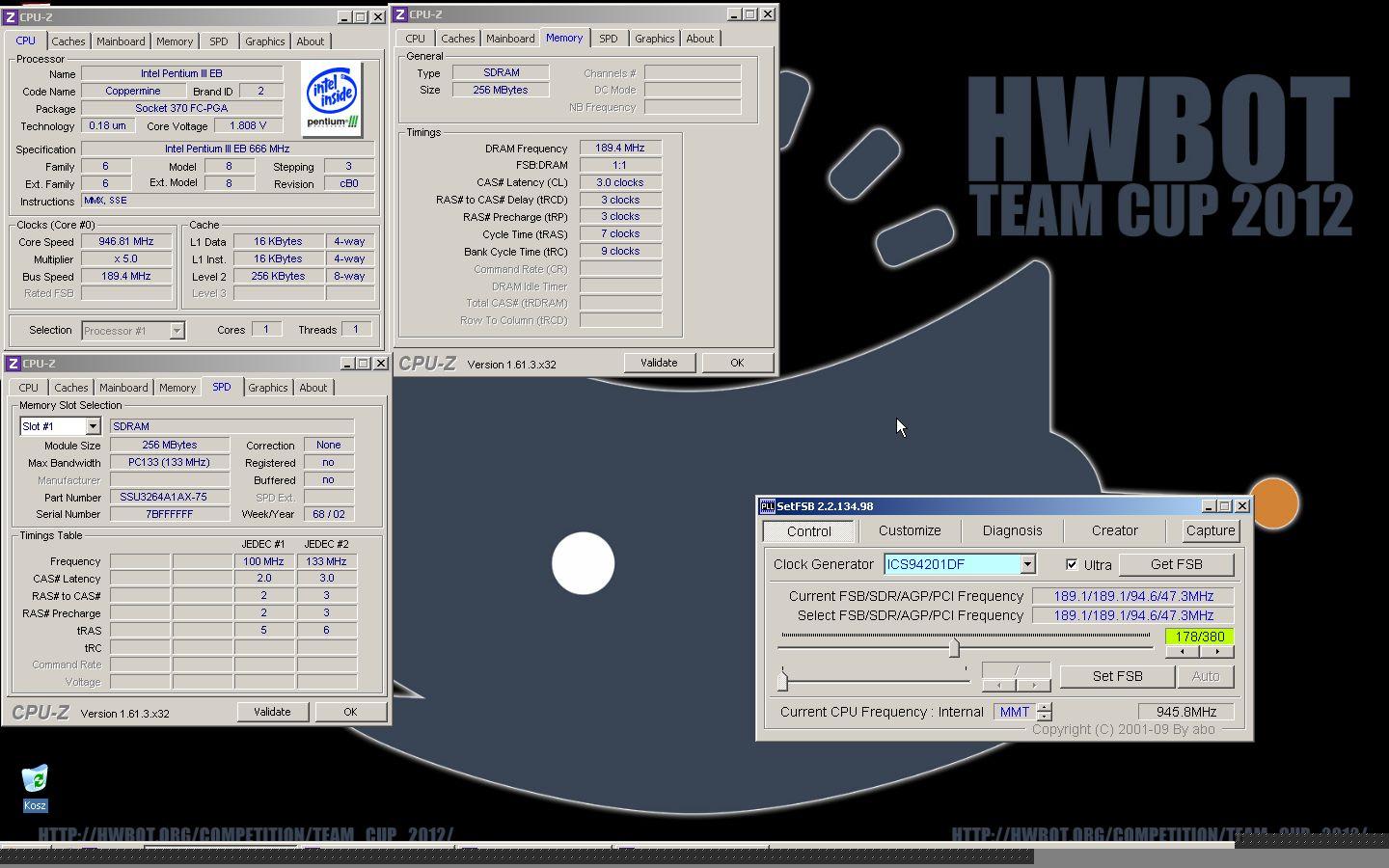This screenshot has width=1389, height=868.
Task: Click the JEDEC #2 frequency 133 MHz cell
Action: (326, 561)
